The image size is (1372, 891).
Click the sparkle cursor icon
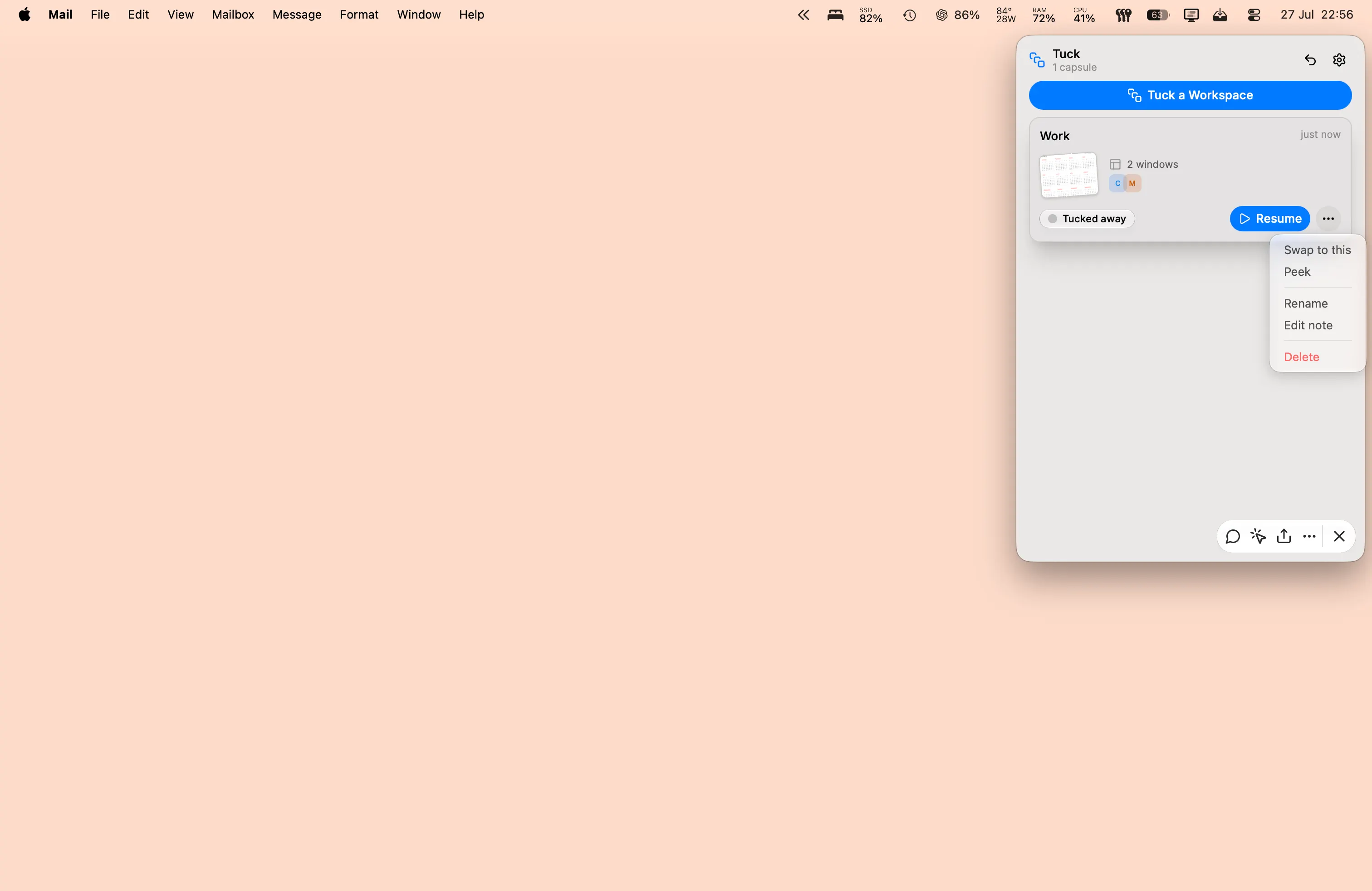pyautogui.click(x=1258, y=536)
